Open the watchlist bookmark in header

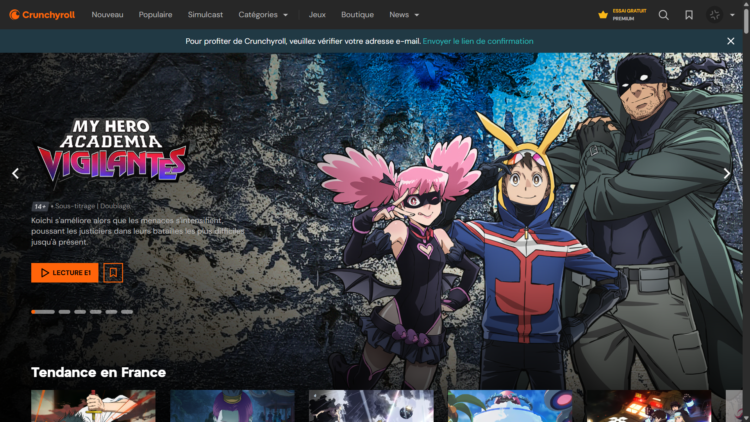click(x=689, y=15)
